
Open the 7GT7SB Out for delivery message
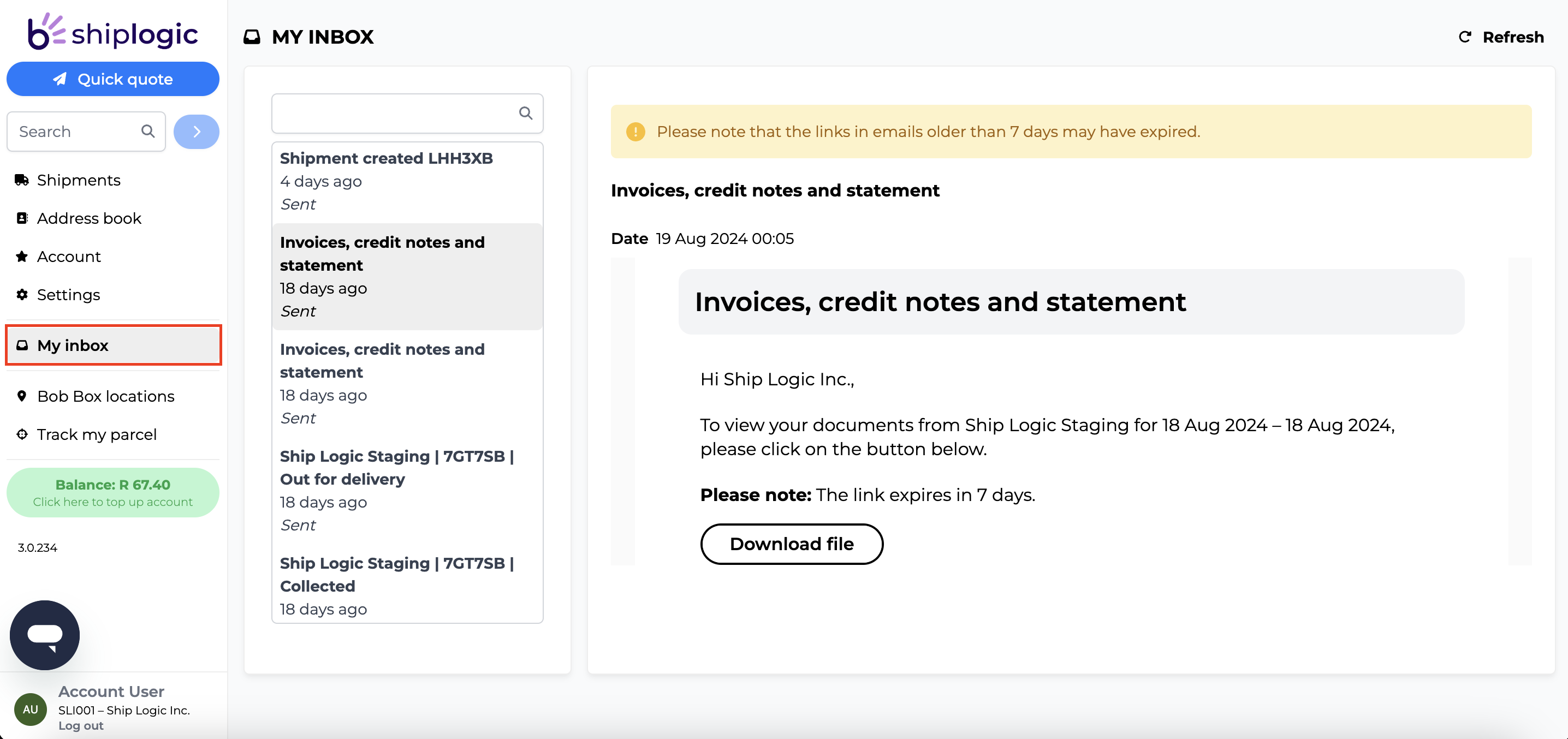point(407,491)
